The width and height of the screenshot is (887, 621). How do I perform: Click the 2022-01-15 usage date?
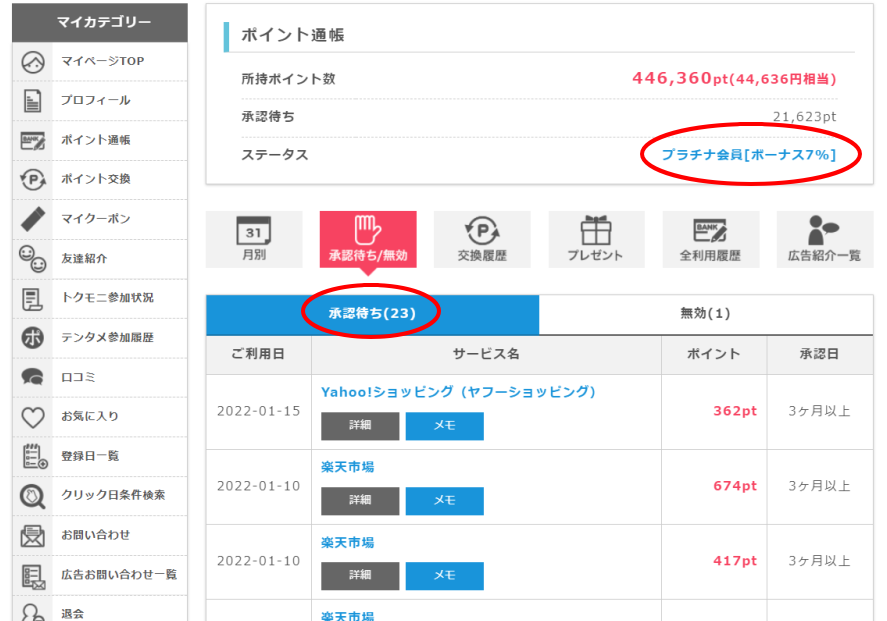tap(259, 411)
